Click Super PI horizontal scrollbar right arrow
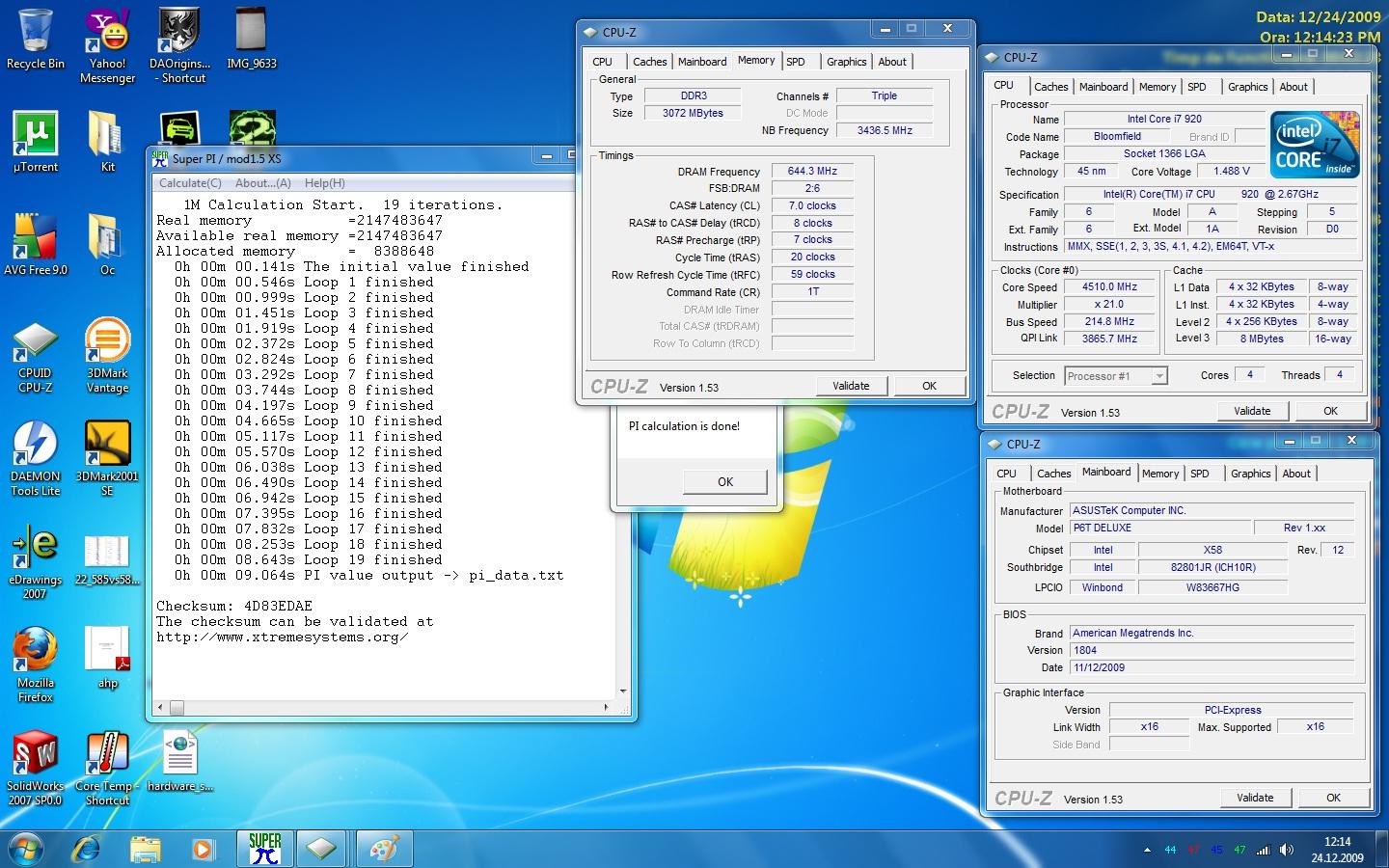The image size is (1389, 868). 606,707
